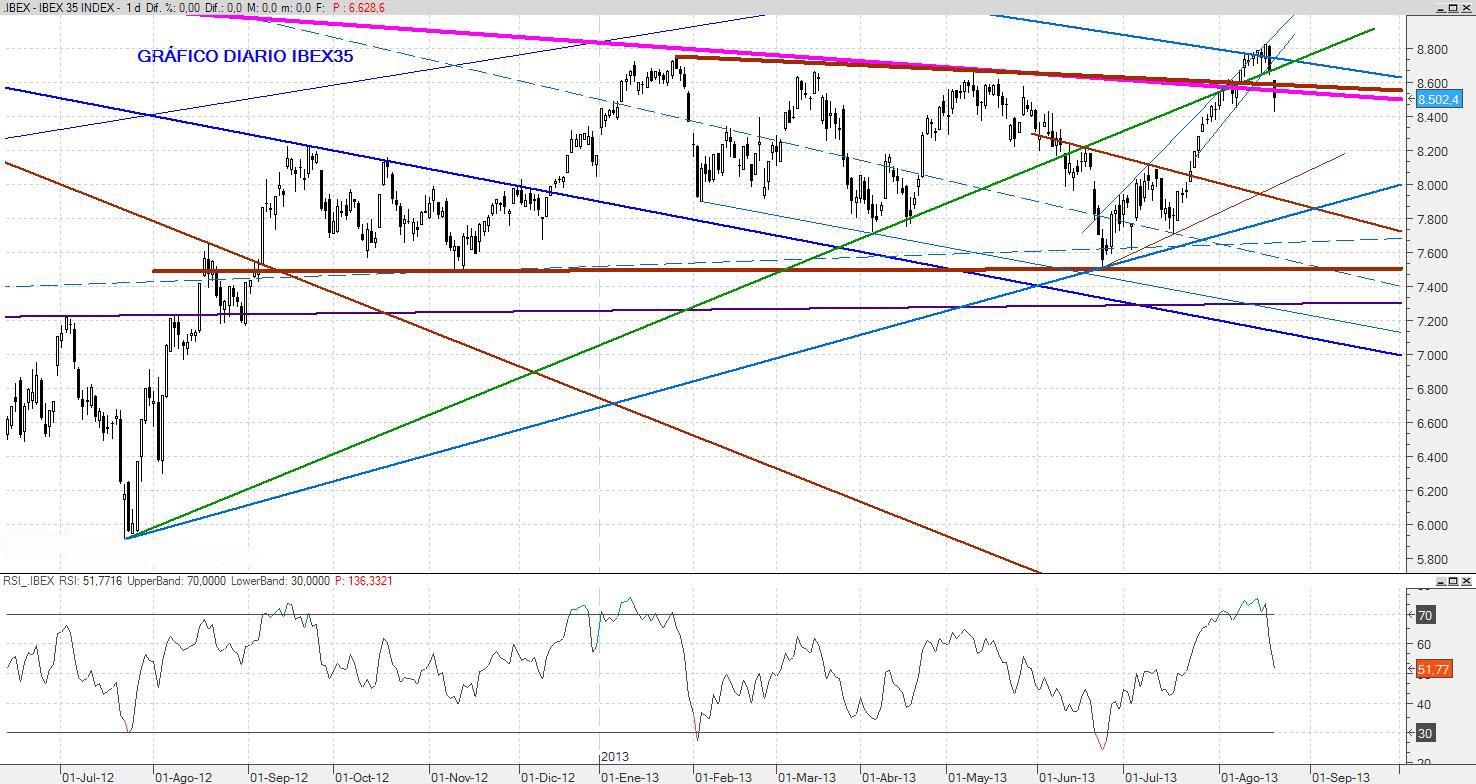Image resolution: width=1476 pixels, height=784 pixels.
Task: Click the .IBEX - IBEX 35 INDEX title
Action: tap(60, 8)
